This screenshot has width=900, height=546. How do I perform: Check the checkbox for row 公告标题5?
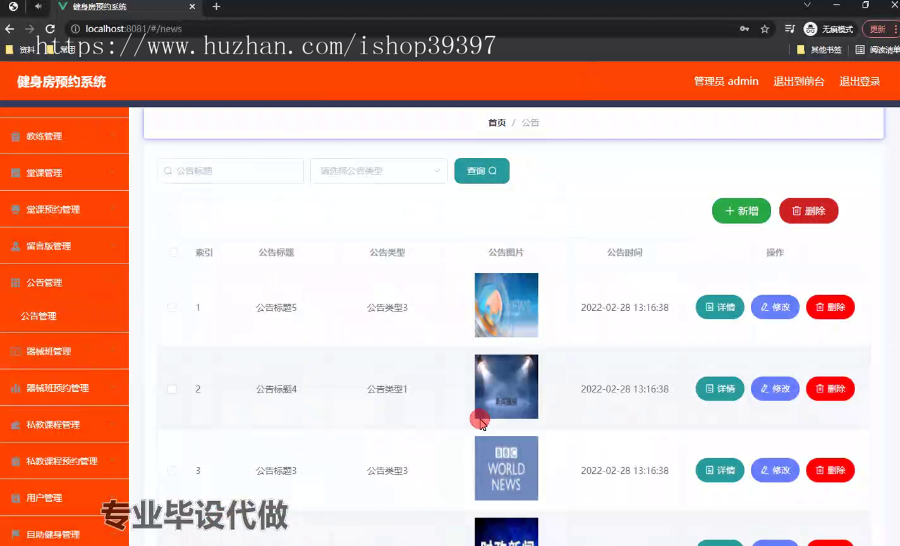click(x=172, y=307)
